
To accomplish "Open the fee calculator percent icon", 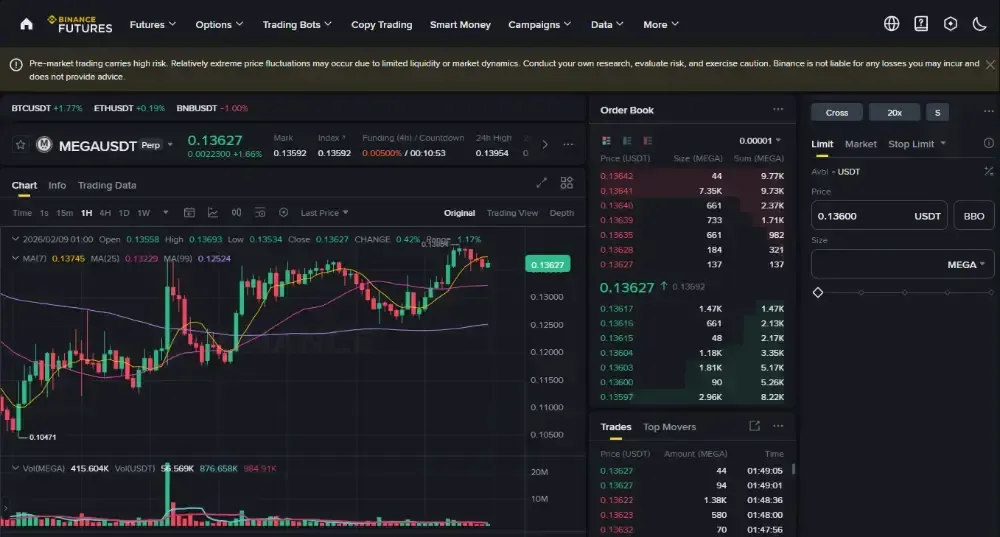I will click(989, 171).
